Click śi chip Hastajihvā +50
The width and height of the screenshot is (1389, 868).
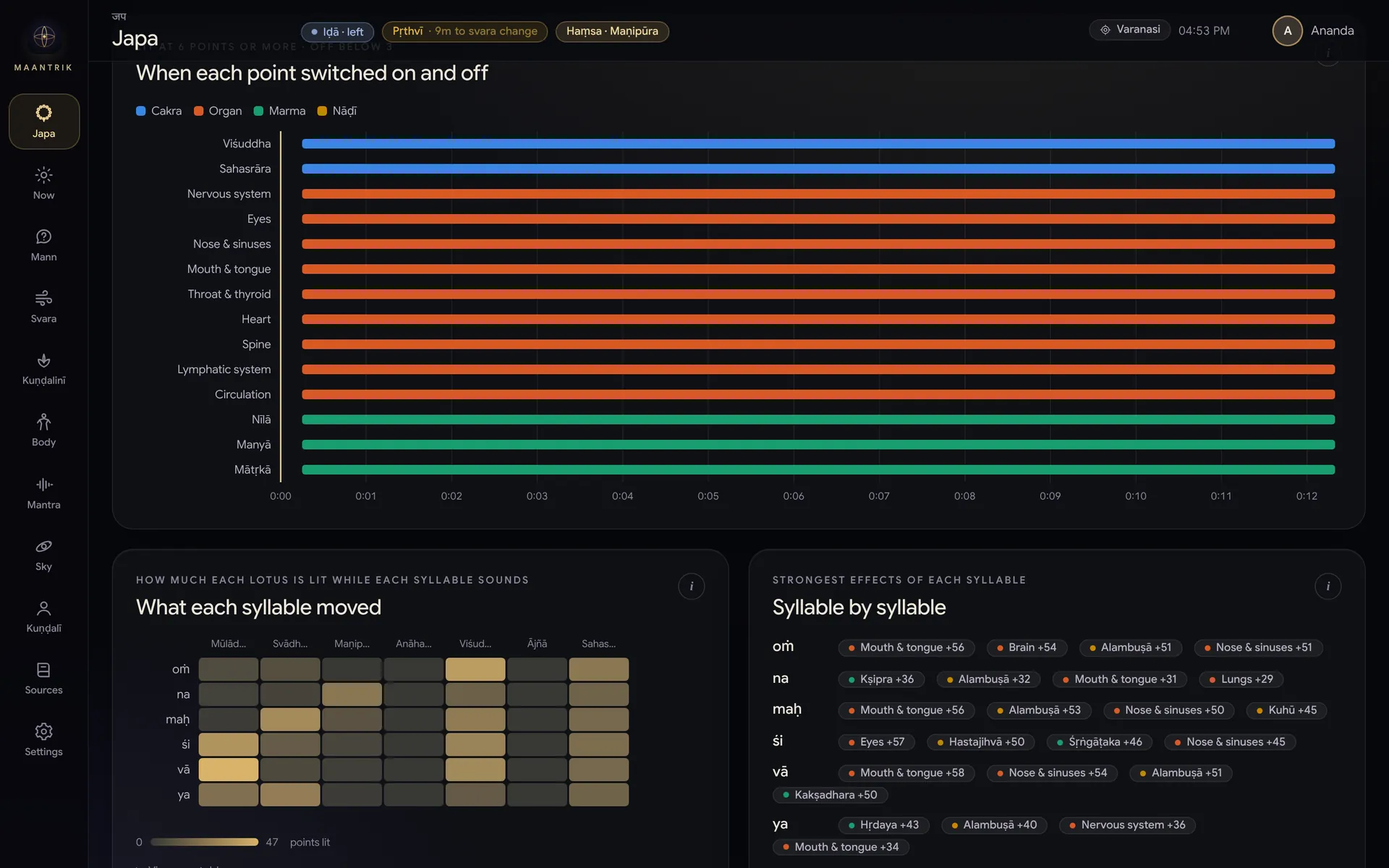981,742
